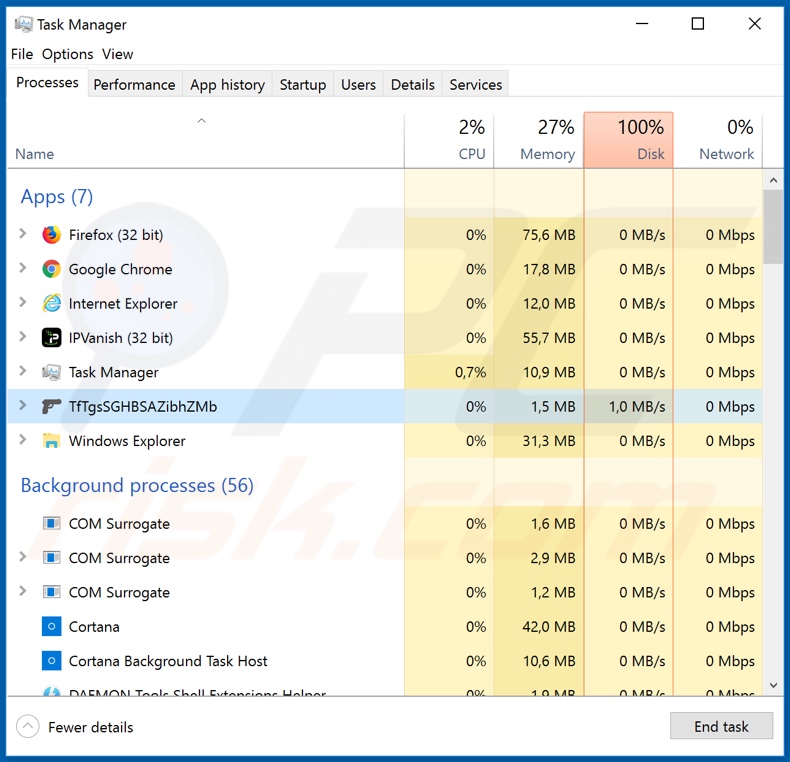Switch to the Performance tab
The width and height of the screenshot is (790, 762).
135,84
